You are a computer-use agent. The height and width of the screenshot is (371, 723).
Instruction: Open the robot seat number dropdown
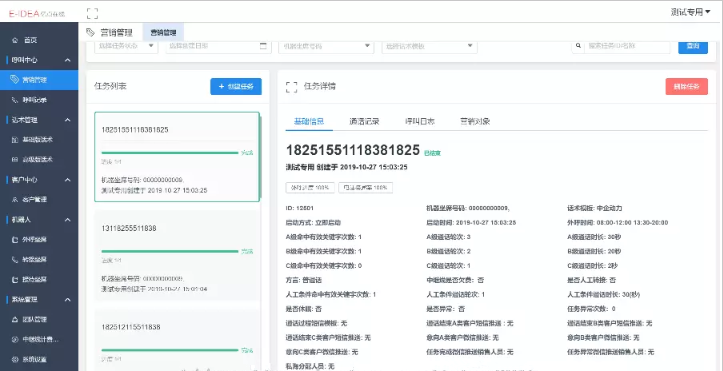[326, 46]
